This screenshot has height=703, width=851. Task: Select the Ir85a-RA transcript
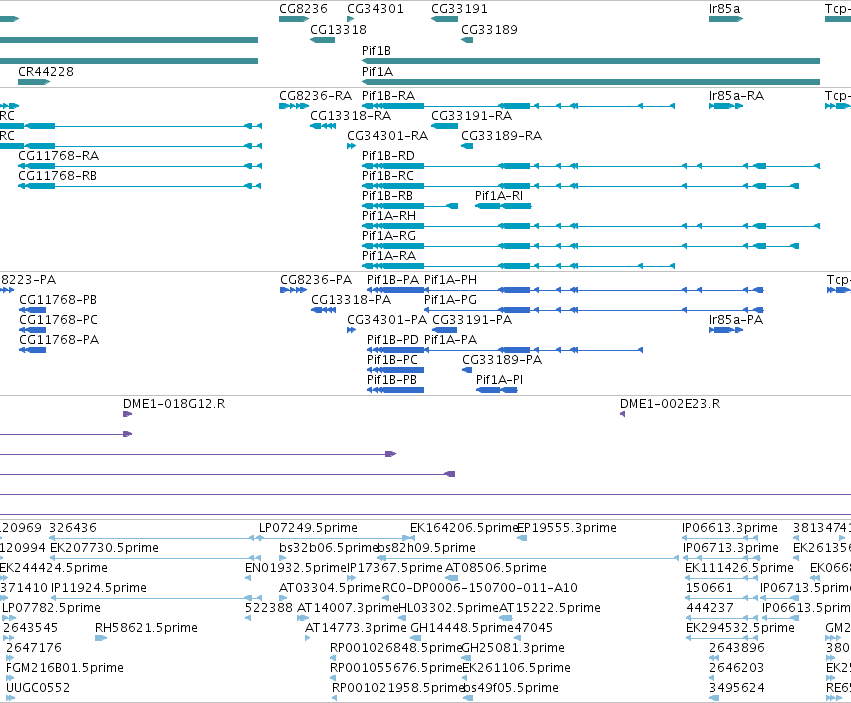[x=726, y=106]
